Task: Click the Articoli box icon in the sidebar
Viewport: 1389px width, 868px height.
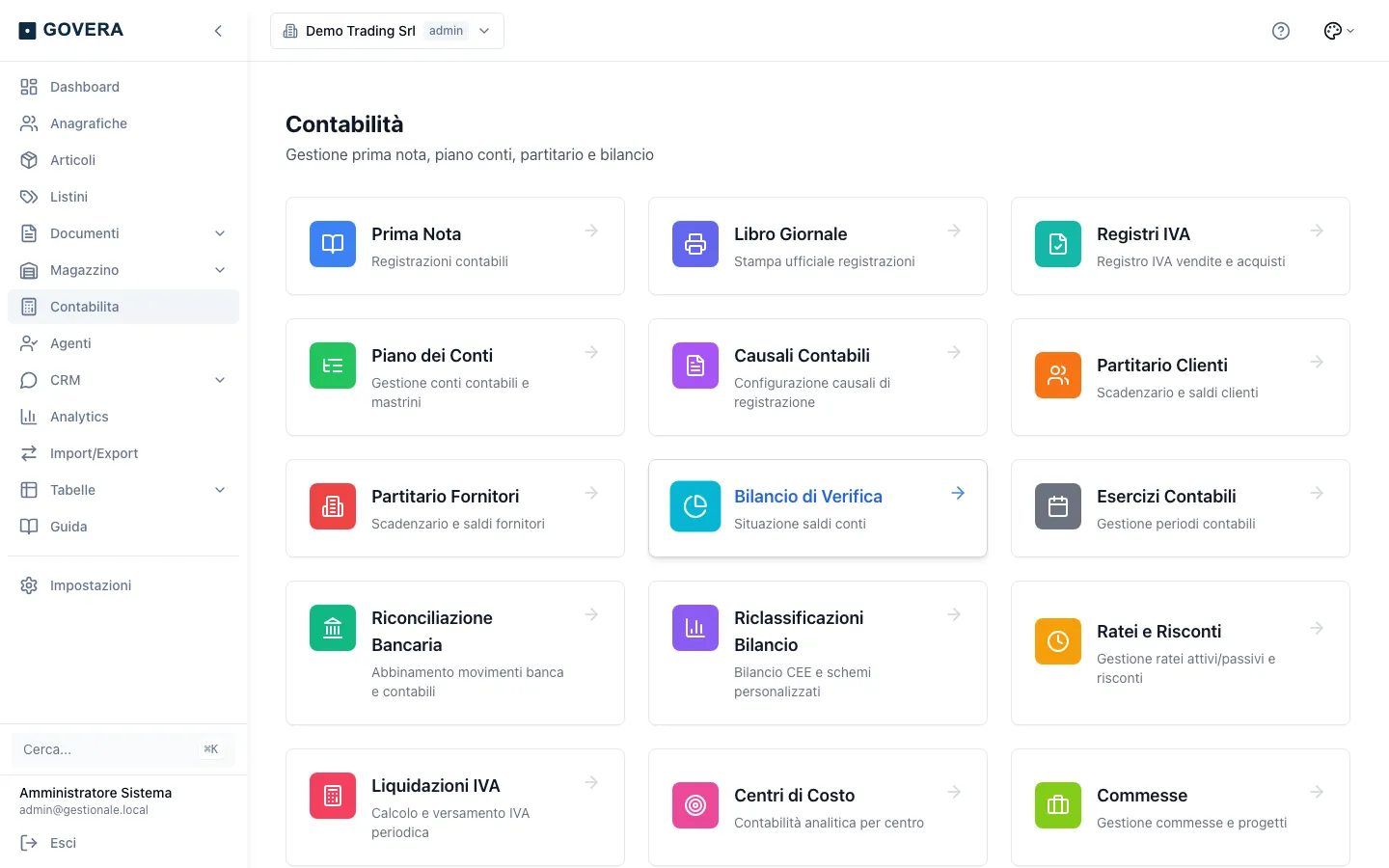Action: [29, 160]
